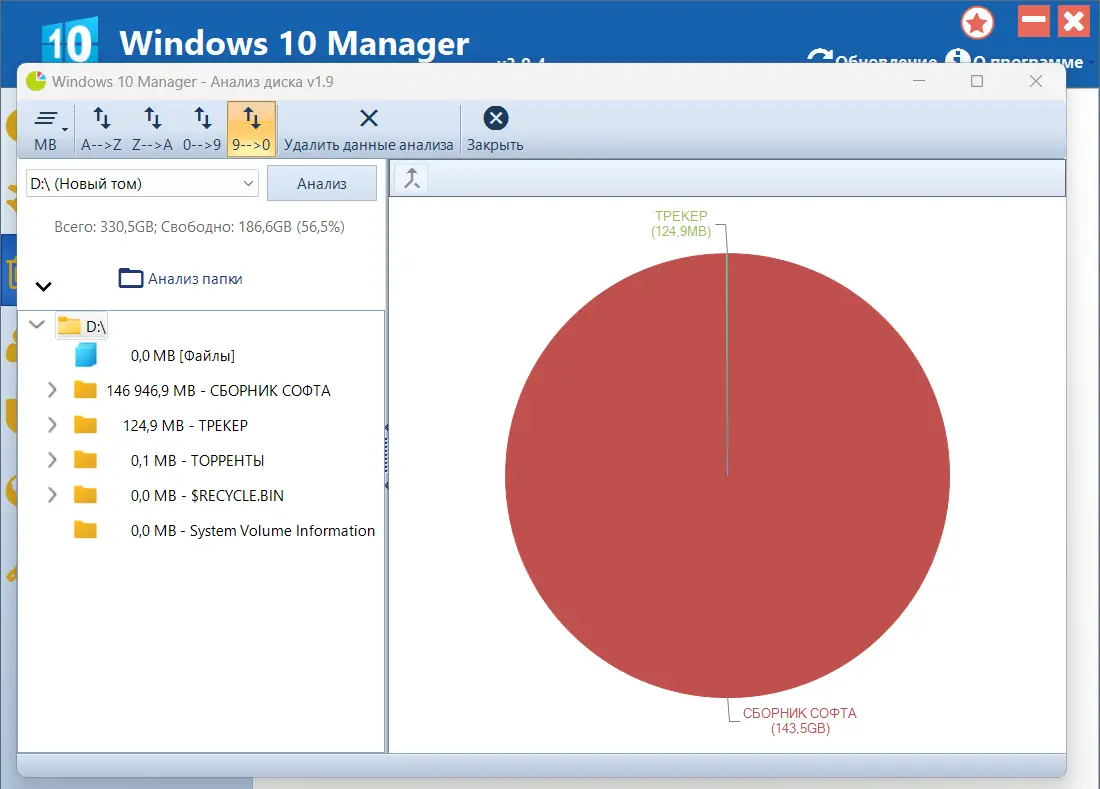The width and height of the screenshot is (1100, 789).
Task: Expand the СБОРНИК СОФТА folder
Action: click(52, 390)
